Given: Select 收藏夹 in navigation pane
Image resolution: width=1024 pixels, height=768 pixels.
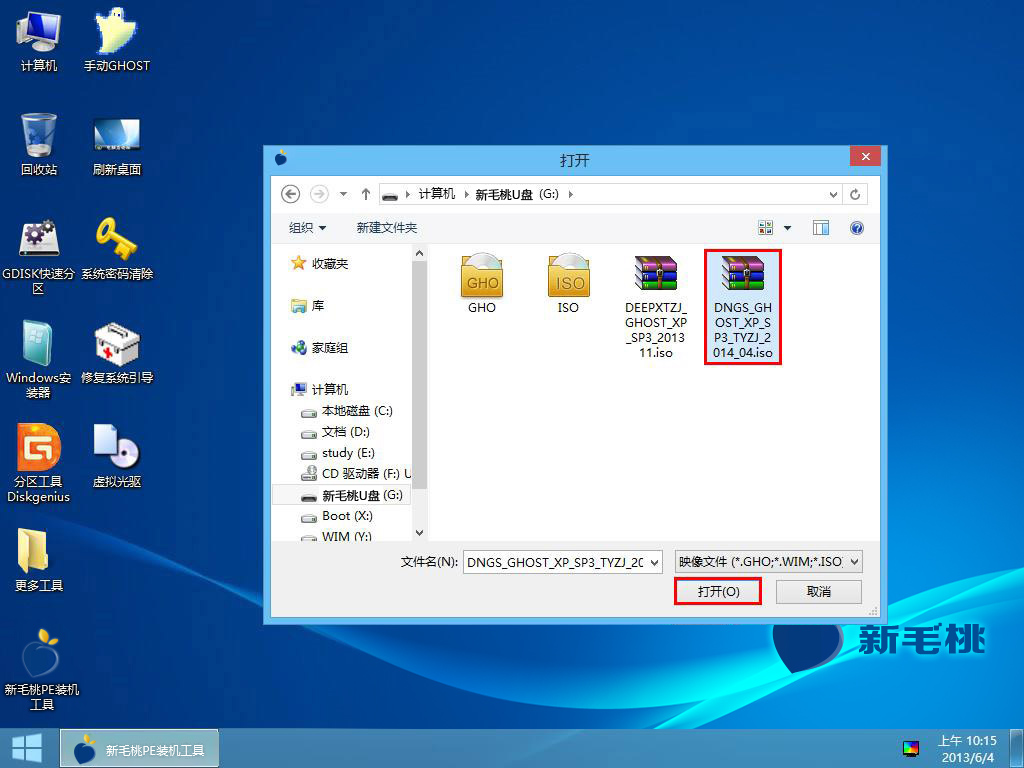Looking at the screenshot, I should 320,263.
